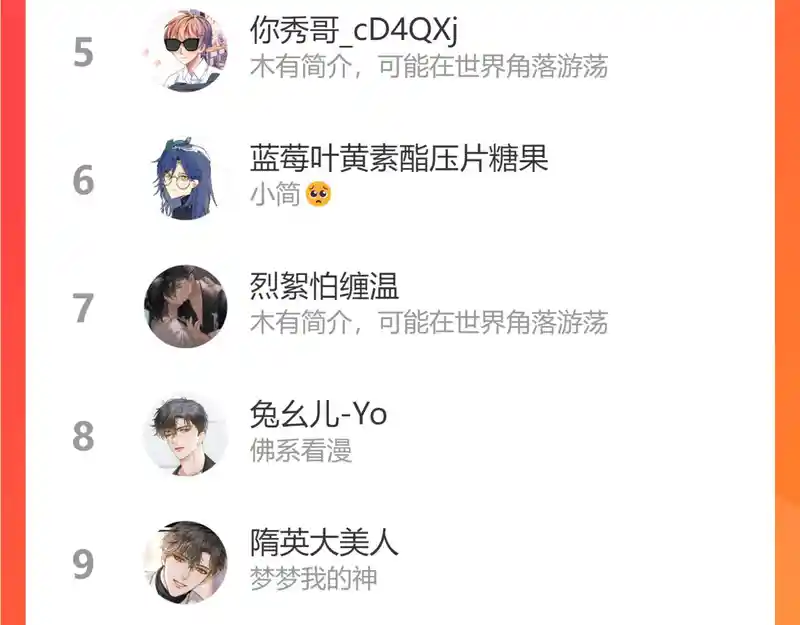800x625 pixels.
Task: Open avatar of 烈絮怕缠温
Action: pos(186,307)
